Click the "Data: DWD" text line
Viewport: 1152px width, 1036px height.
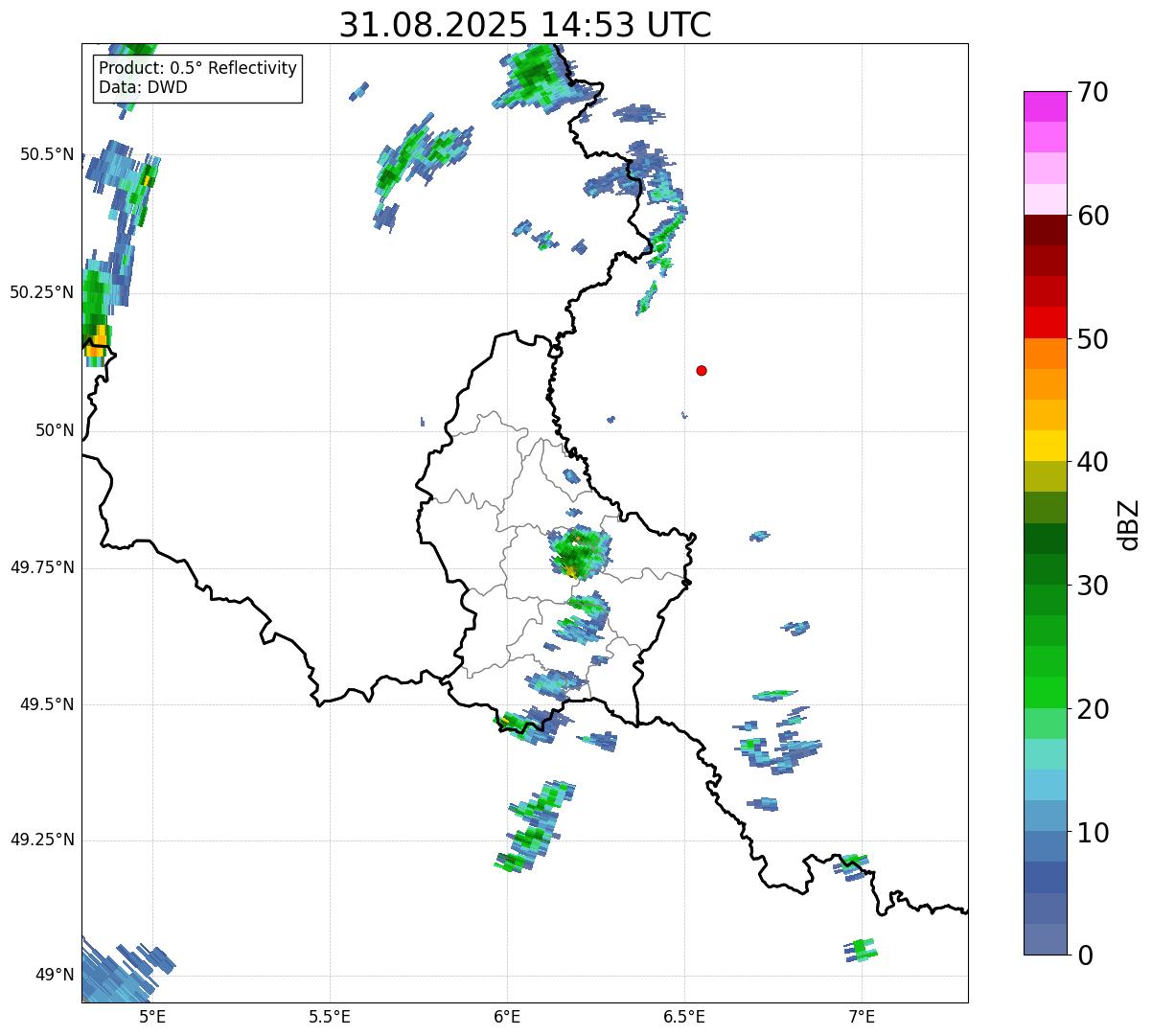point(144,88)
